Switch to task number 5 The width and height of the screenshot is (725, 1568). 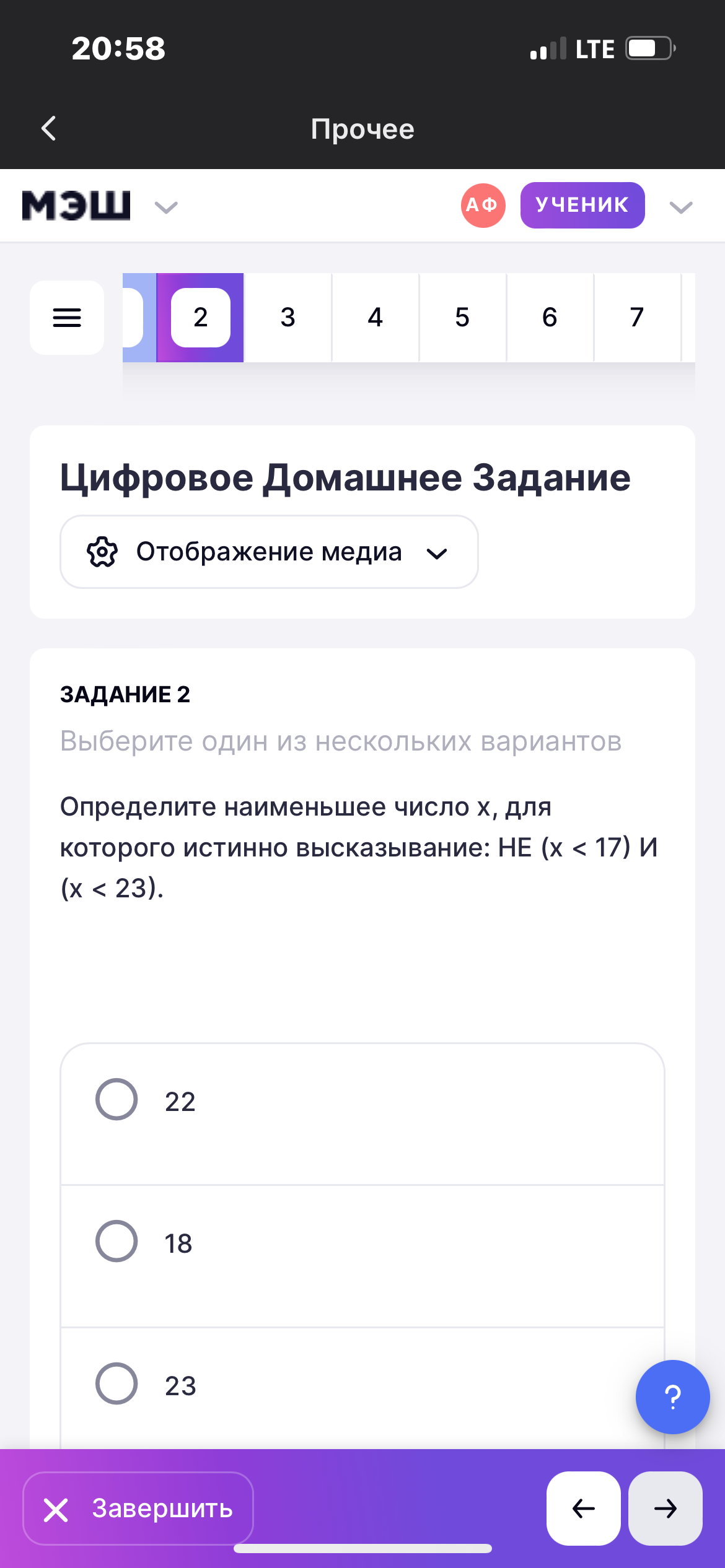coord(462,318)
